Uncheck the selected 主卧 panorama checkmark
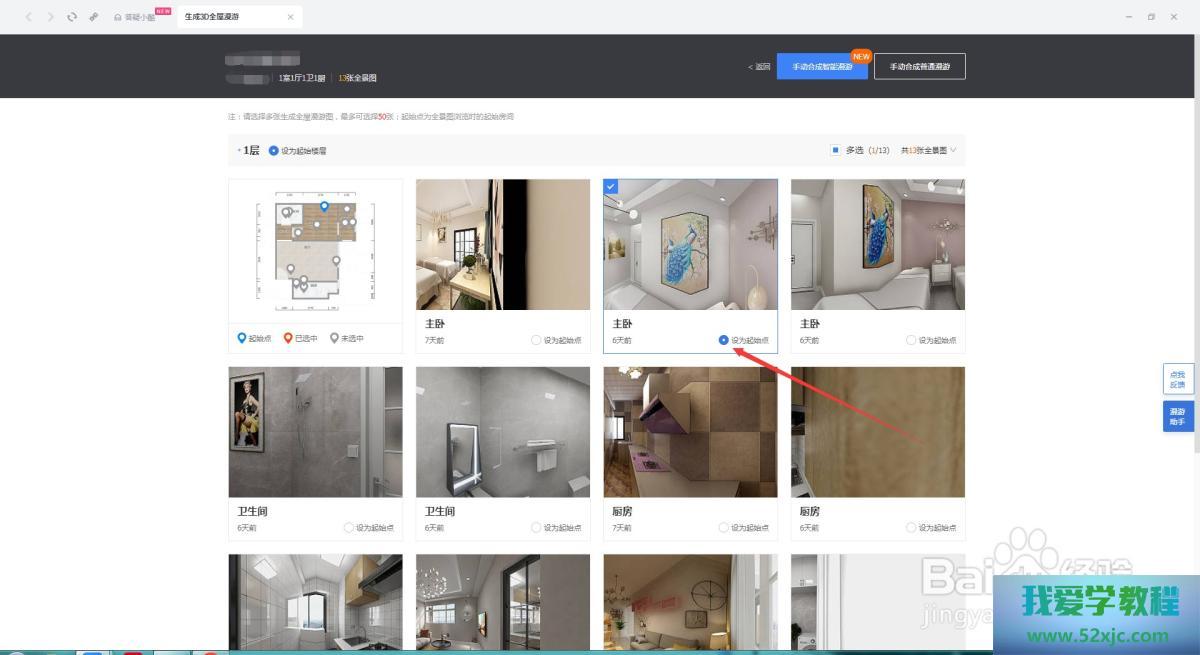The image size is (1200, 655). coord(611,187)
